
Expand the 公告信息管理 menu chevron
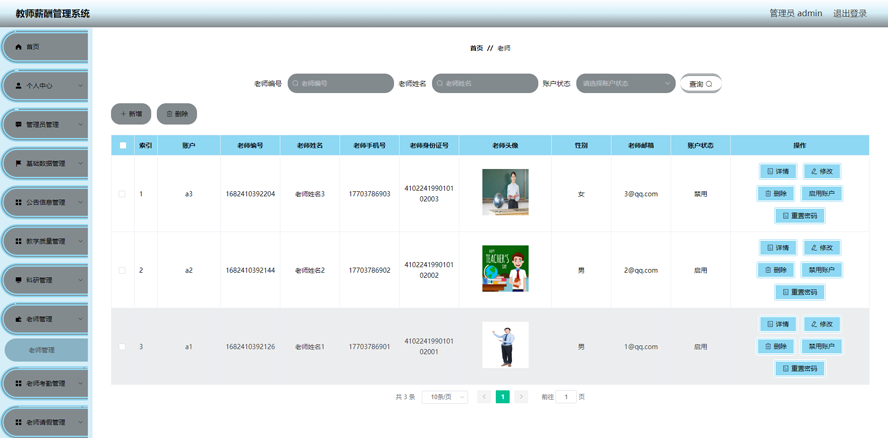coord(80,202)
